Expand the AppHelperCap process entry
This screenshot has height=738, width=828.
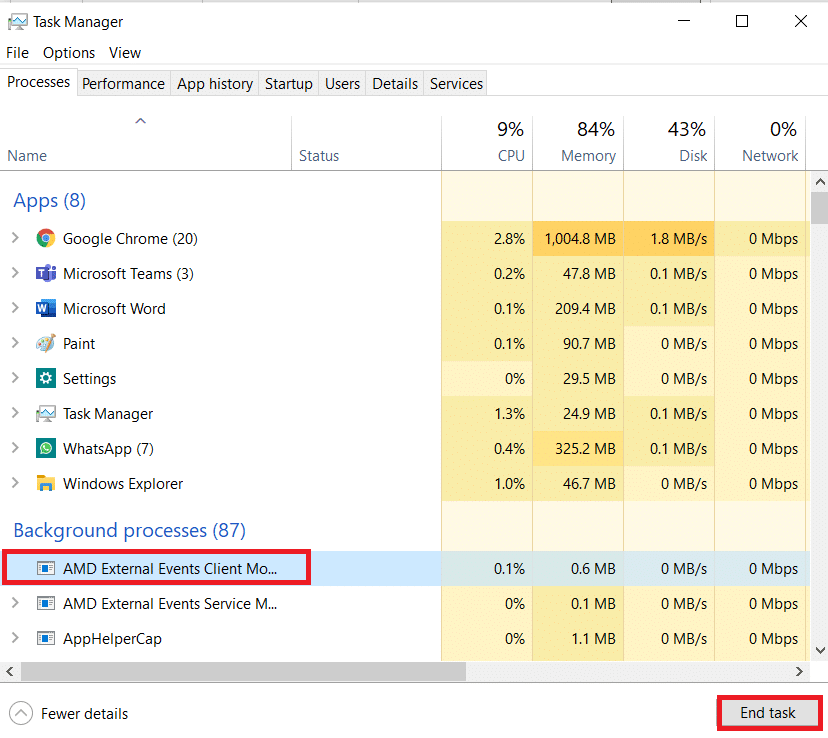coord(15,638)
